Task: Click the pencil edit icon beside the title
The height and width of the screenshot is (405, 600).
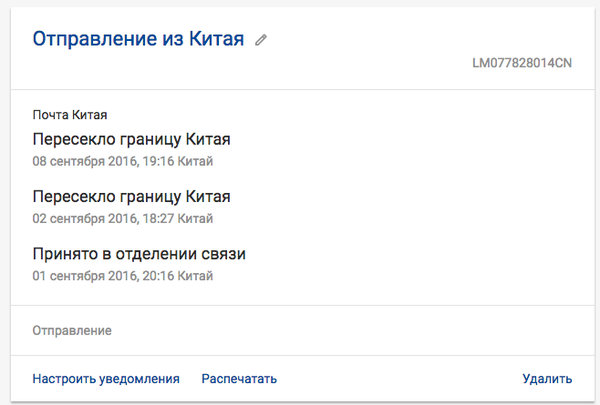Action: point(262,41)
